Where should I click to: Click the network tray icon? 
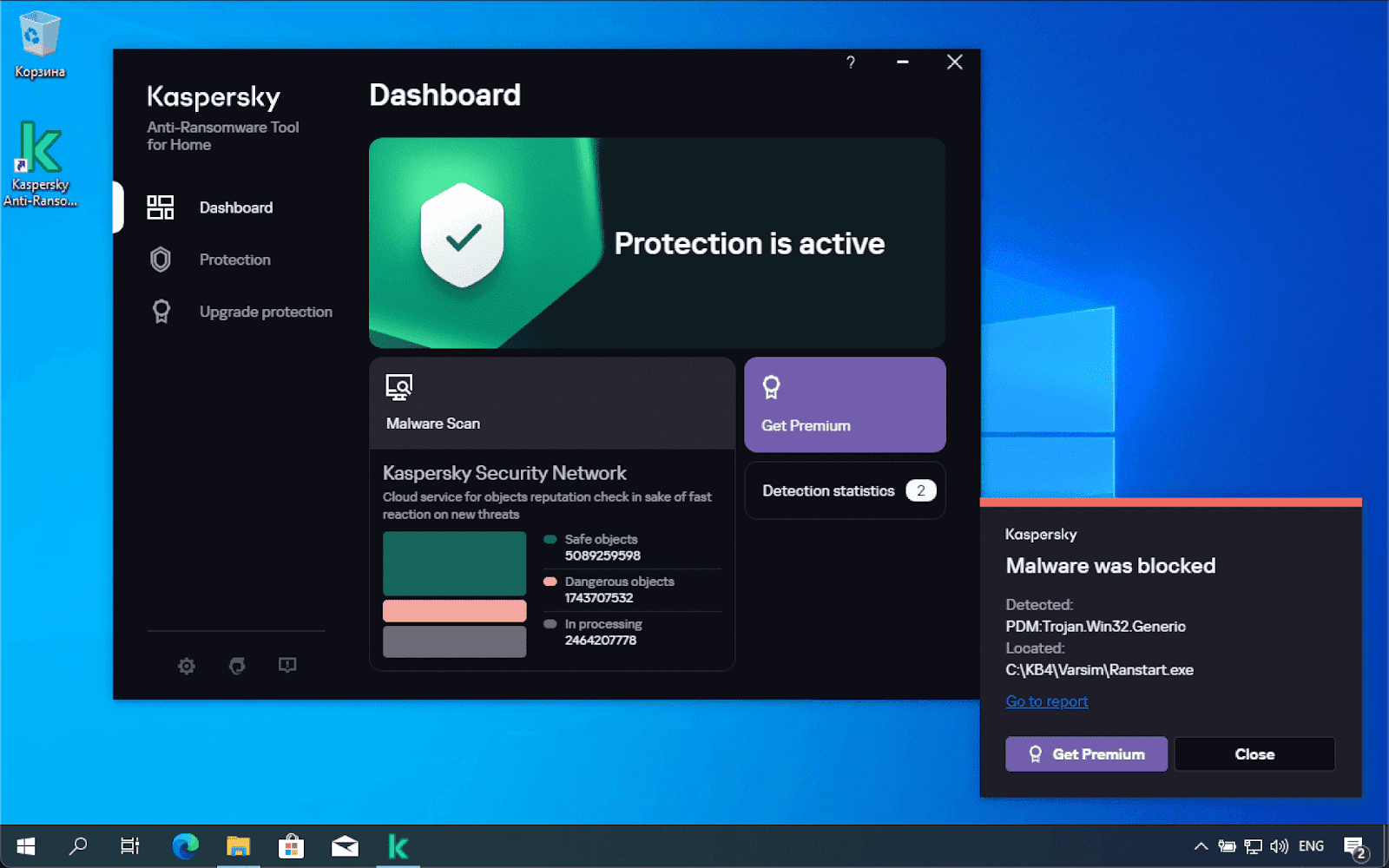pyautogui.click(x=1253, y=846)
